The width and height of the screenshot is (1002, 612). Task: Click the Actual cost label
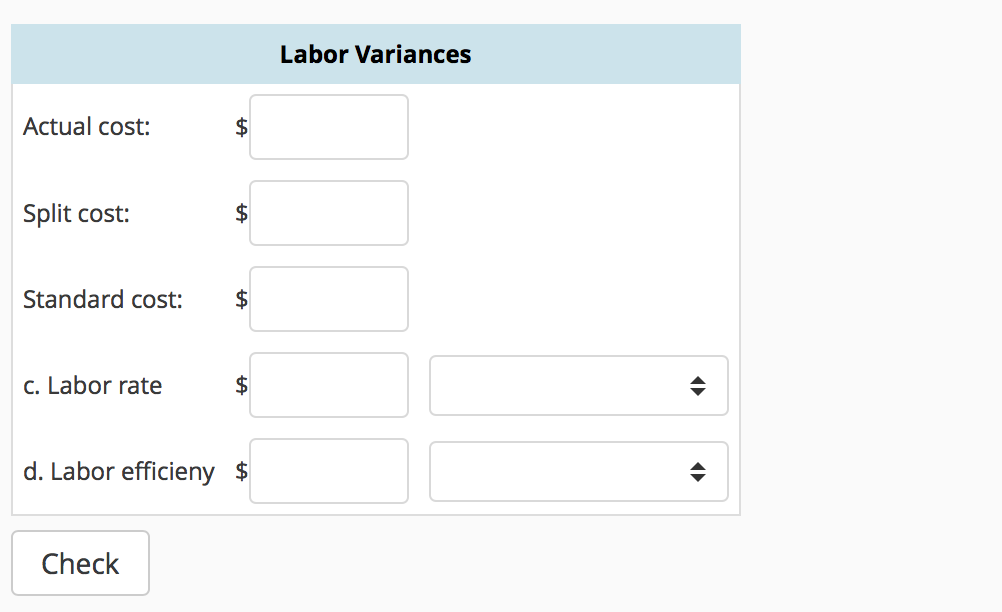point(86,126)
